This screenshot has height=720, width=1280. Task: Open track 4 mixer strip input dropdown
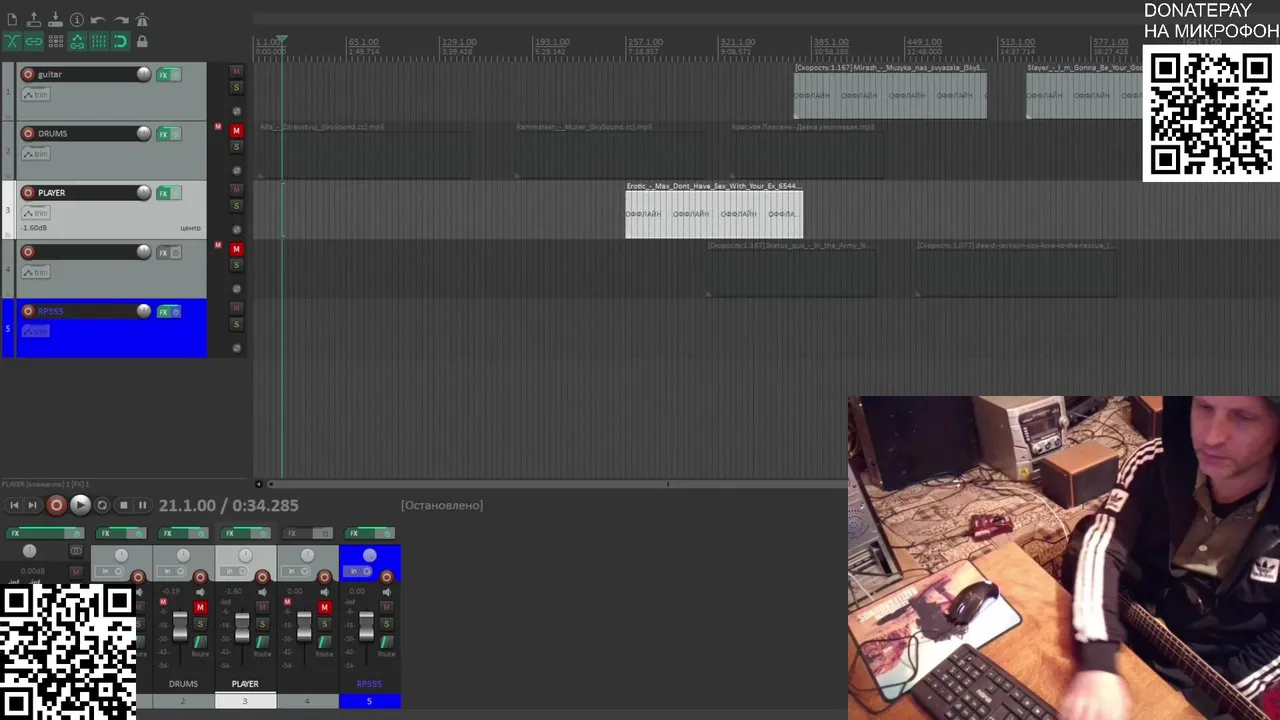click(x=294, y=571)
